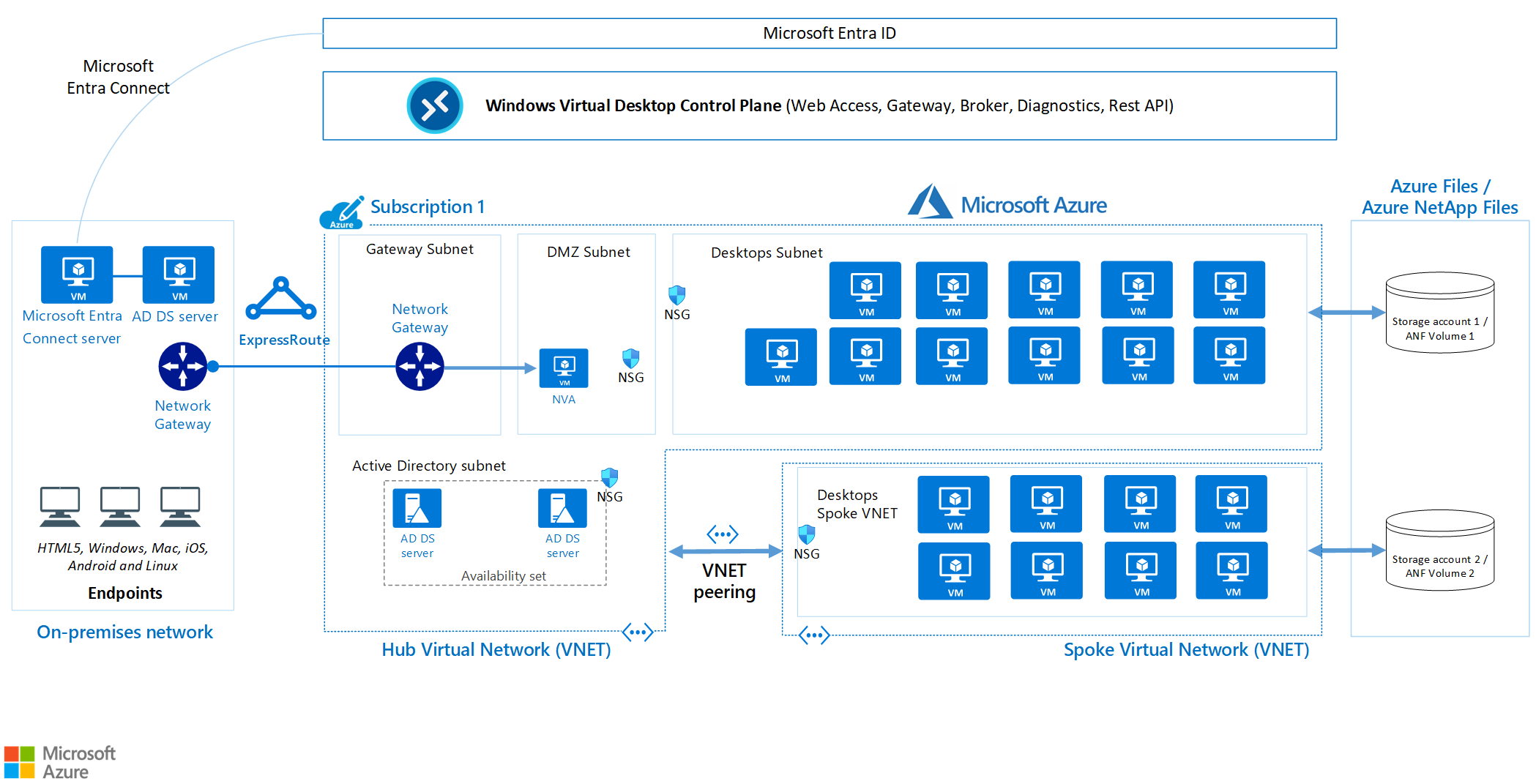The width and height of the screenshot is (1536, 784).
Task: Select the Desktops Spoke VNET label
Action: 857,504
